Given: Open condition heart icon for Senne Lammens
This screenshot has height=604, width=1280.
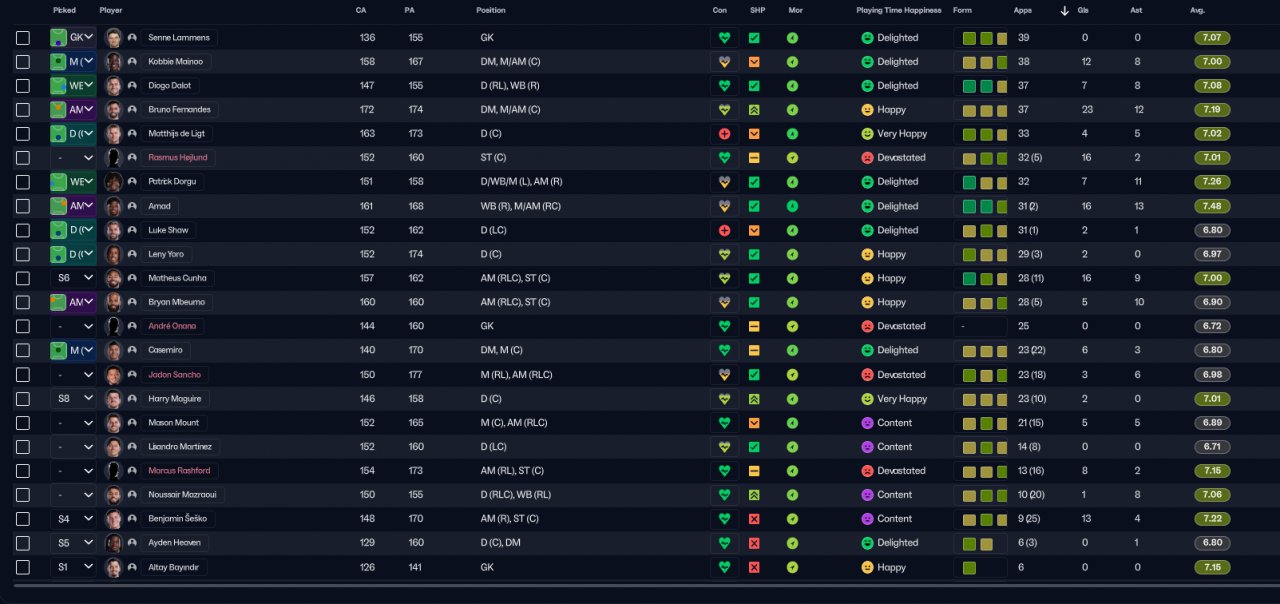Looking at the screenshot, I should (x=724, y=38).
